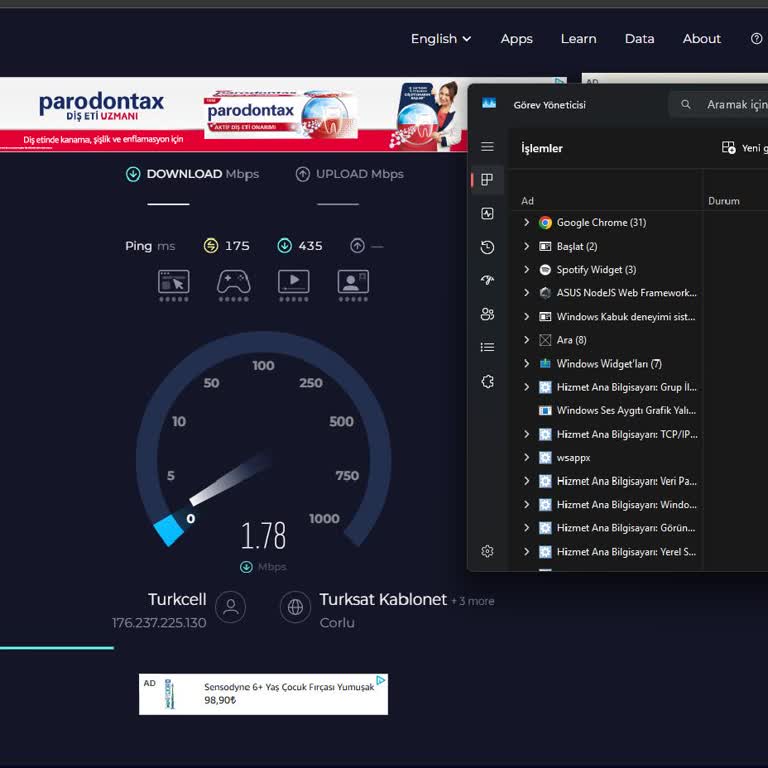Click the AdChoices icon on Sensodyne ad

tap(381, 680)
